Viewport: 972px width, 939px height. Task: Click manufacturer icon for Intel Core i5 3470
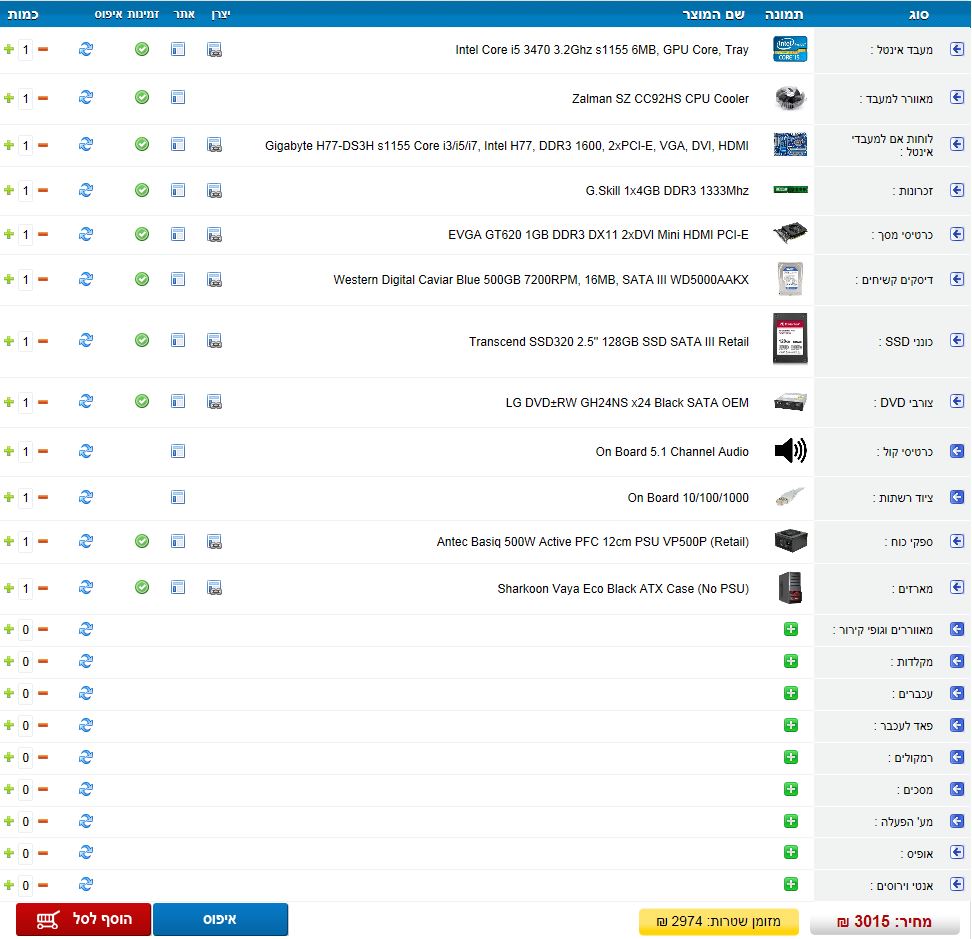click(214, 49)
